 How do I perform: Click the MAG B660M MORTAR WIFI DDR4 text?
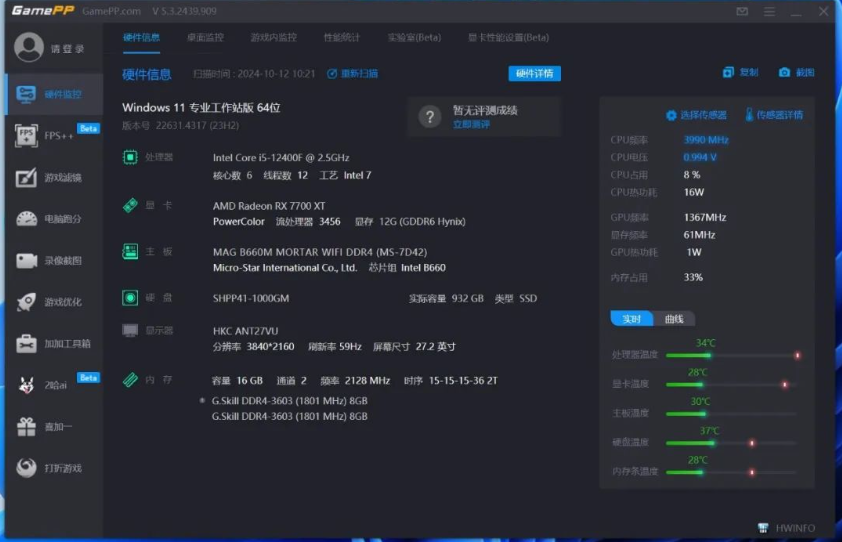[x=320, y=252]
